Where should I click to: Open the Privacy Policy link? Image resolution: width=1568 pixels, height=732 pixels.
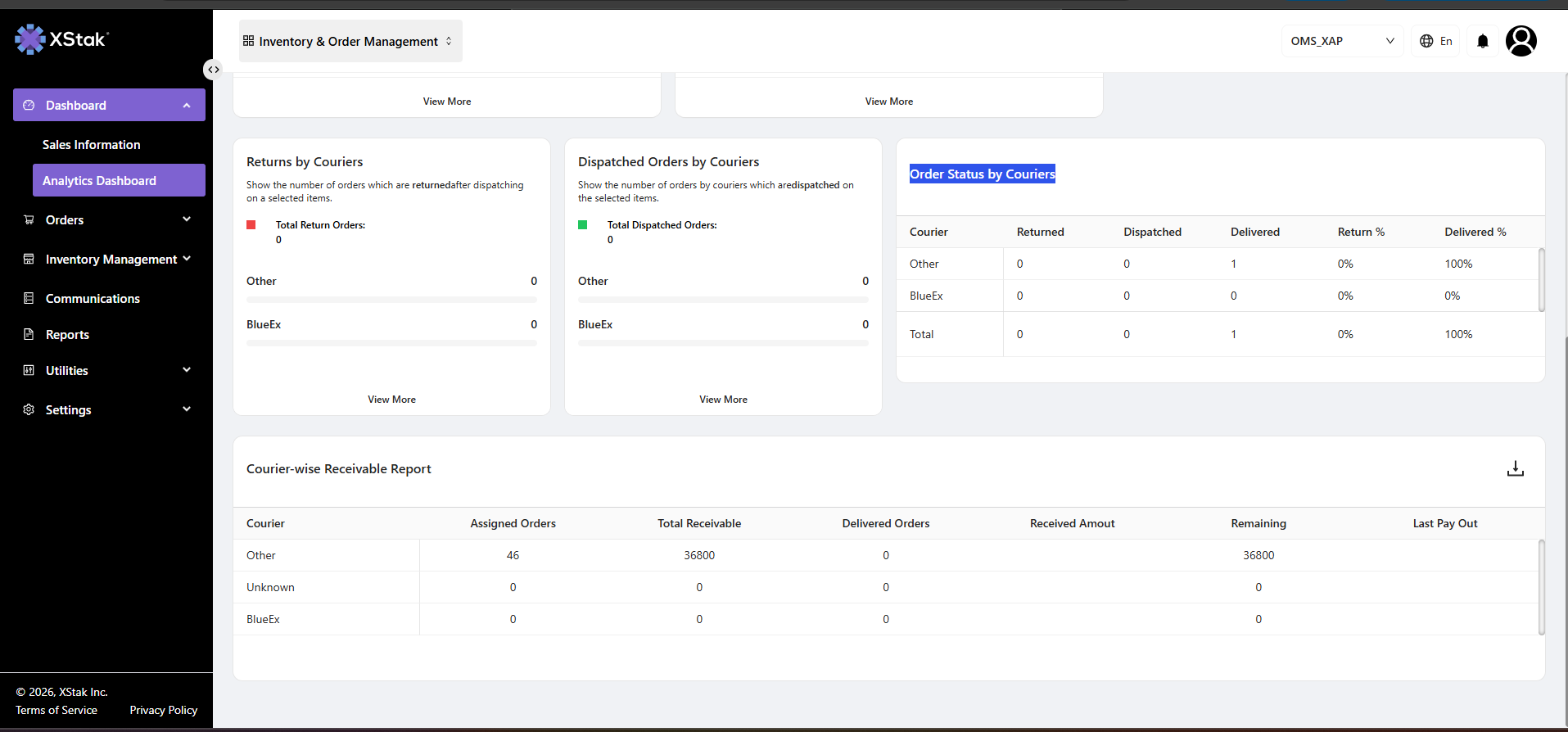pos(164,710)
